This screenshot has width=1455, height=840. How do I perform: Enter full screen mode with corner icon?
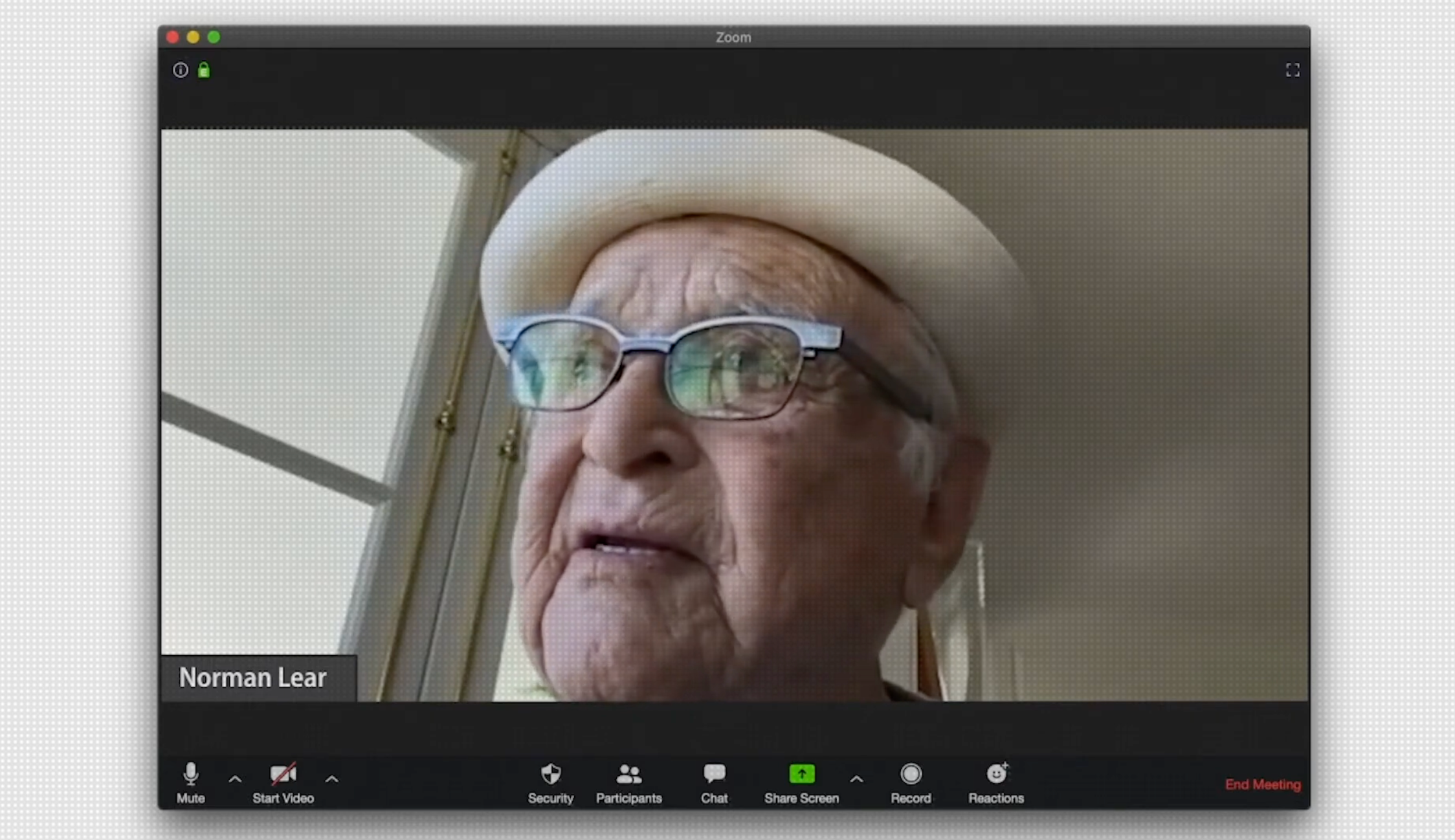tap(1293, 70)
